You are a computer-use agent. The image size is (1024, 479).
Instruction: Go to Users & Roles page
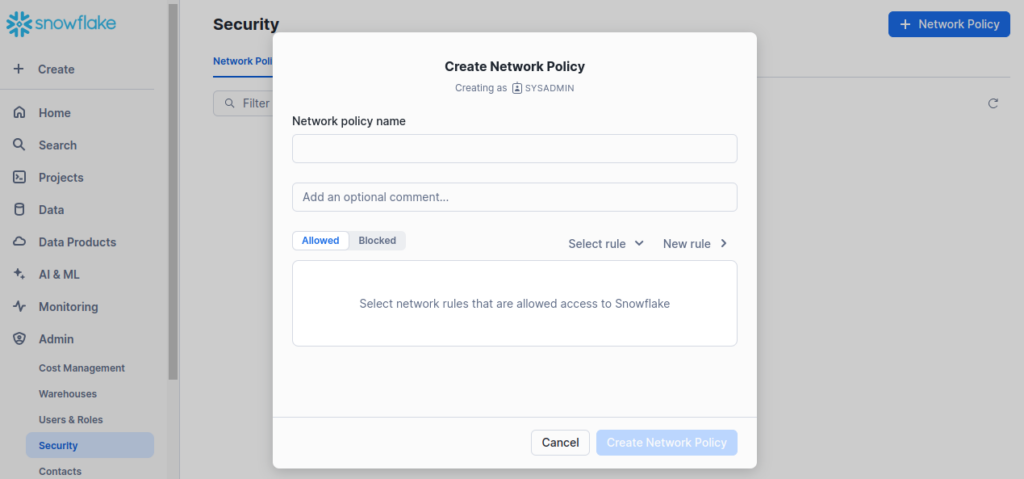point(71,420)
